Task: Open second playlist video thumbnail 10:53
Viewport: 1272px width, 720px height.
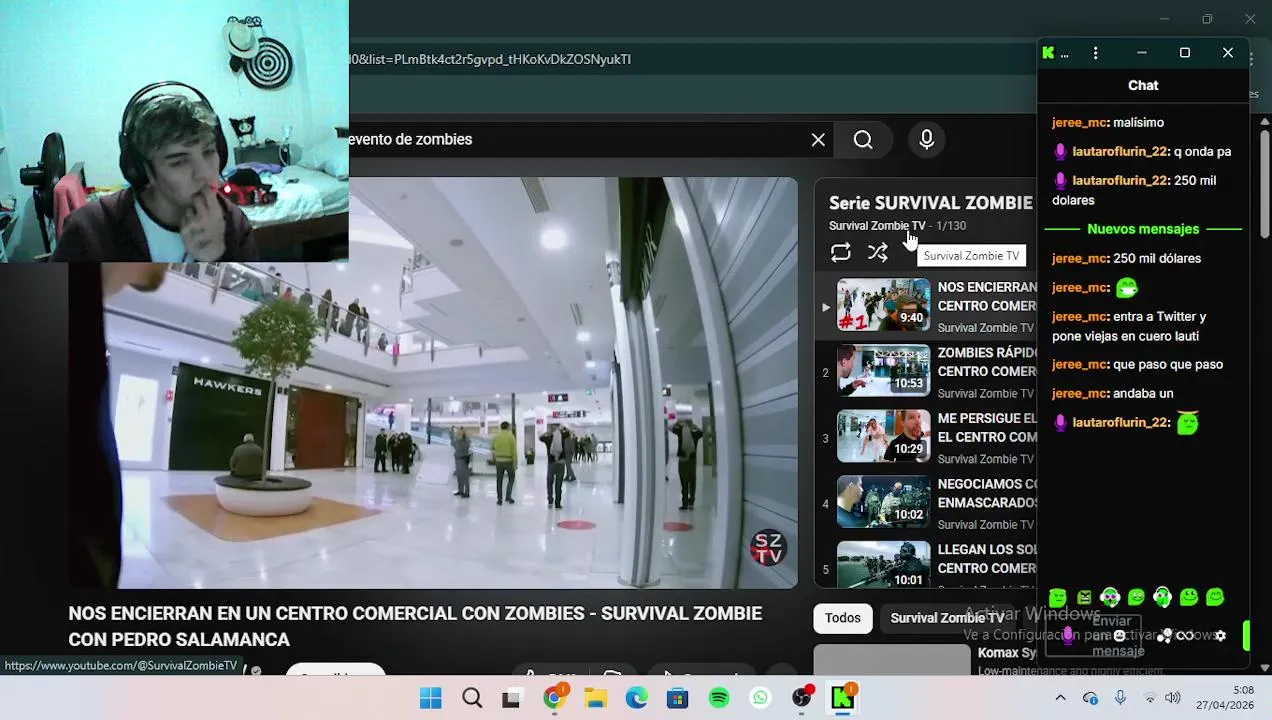Action: point(883,370)
